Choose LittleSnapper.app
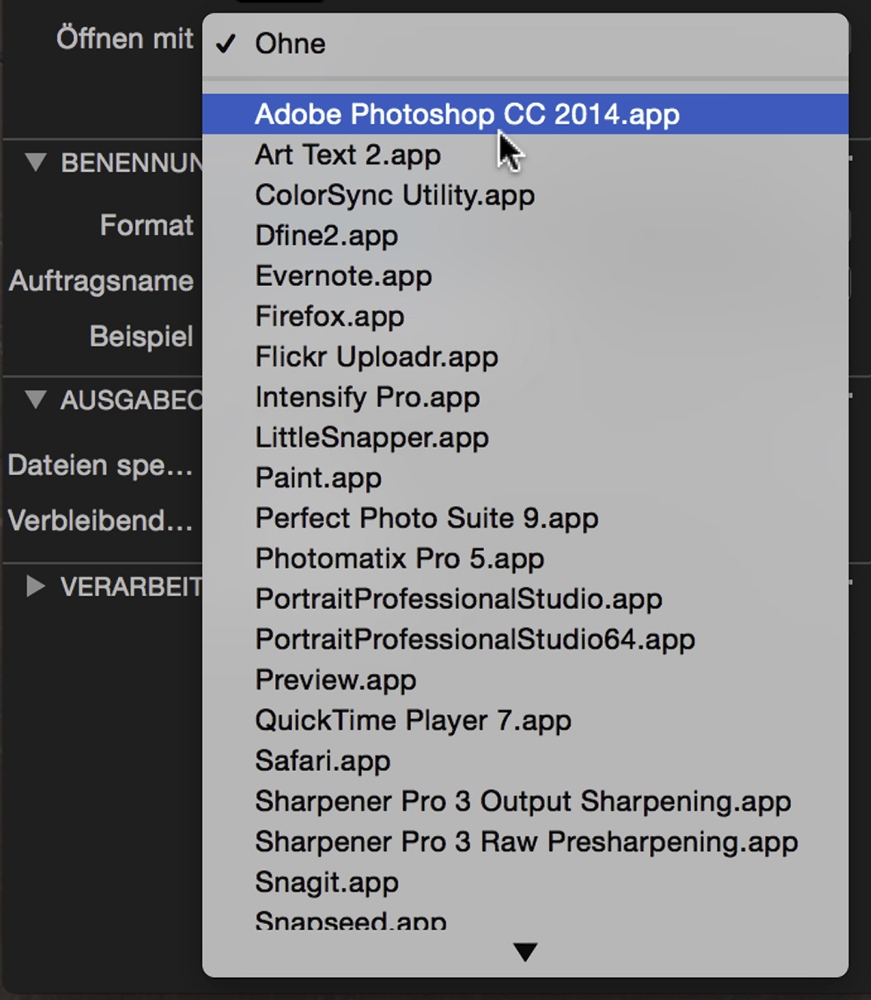 (x=525, y=438)
